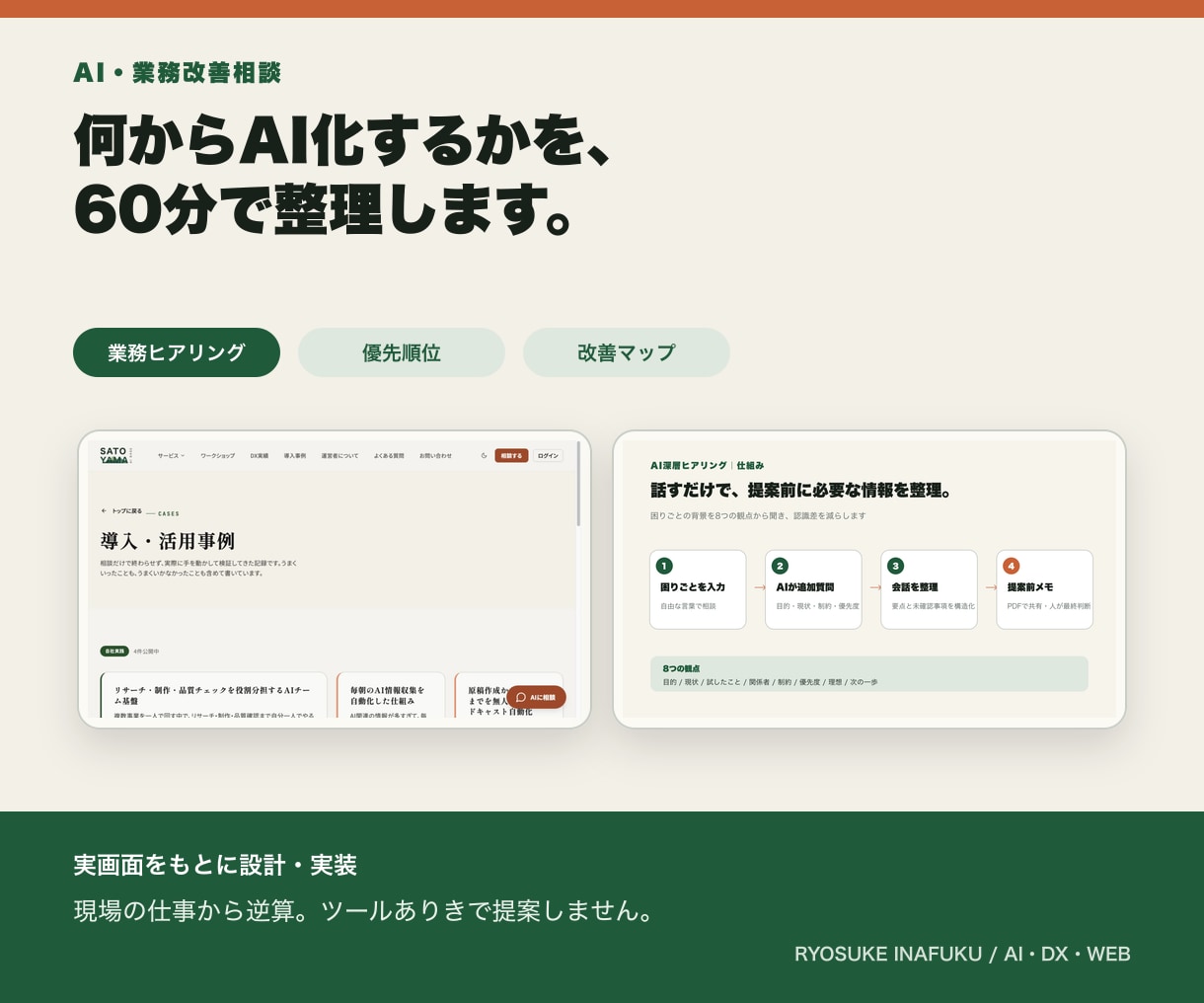Click the 困りごとを入力 step card
1204x1003 pixels.
pyautogui.click(x=698, y=589)
